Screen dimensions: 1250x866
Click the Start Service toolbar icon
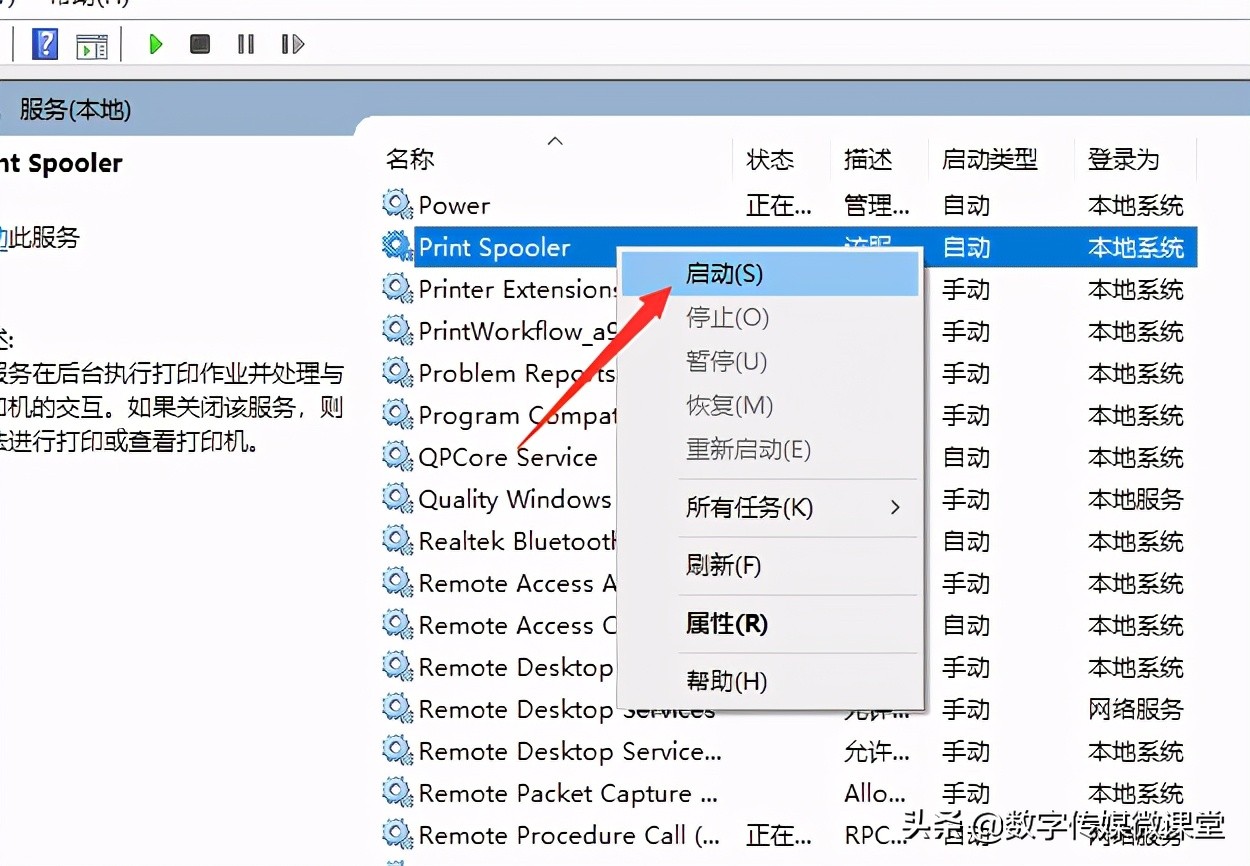pyautogui.click(x=155, y=43)
